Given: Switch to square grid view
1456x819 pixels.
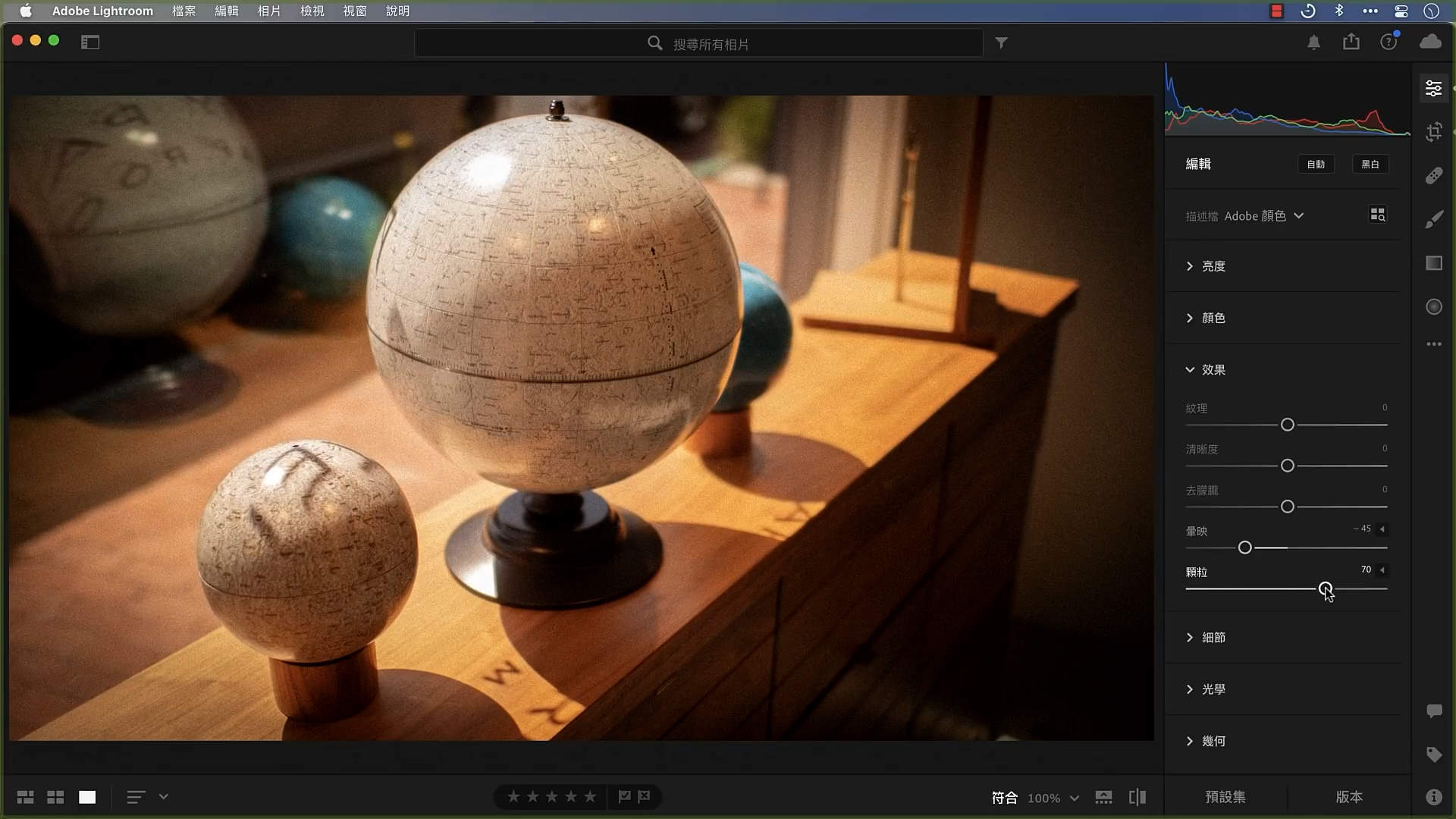Looking at the screenshot, I should coord(55,797).
